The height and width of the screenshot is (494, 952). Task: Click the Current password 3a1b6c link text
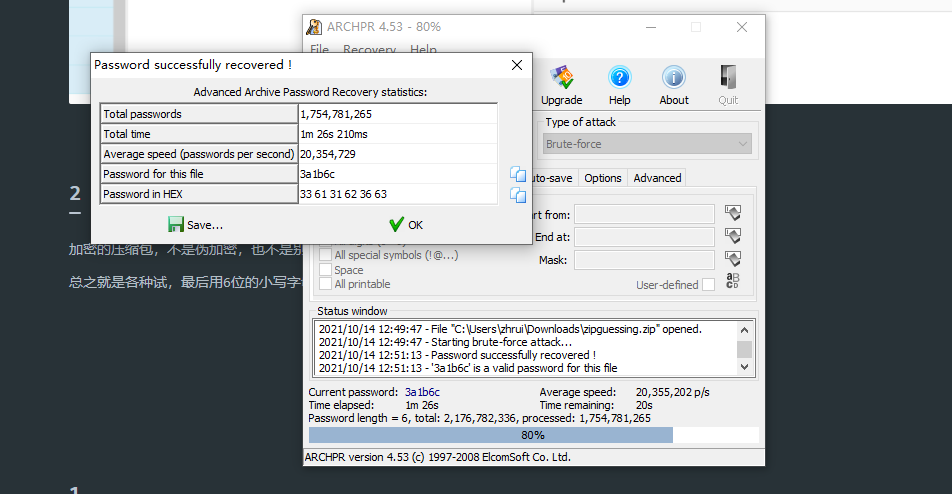click(423, 392)
